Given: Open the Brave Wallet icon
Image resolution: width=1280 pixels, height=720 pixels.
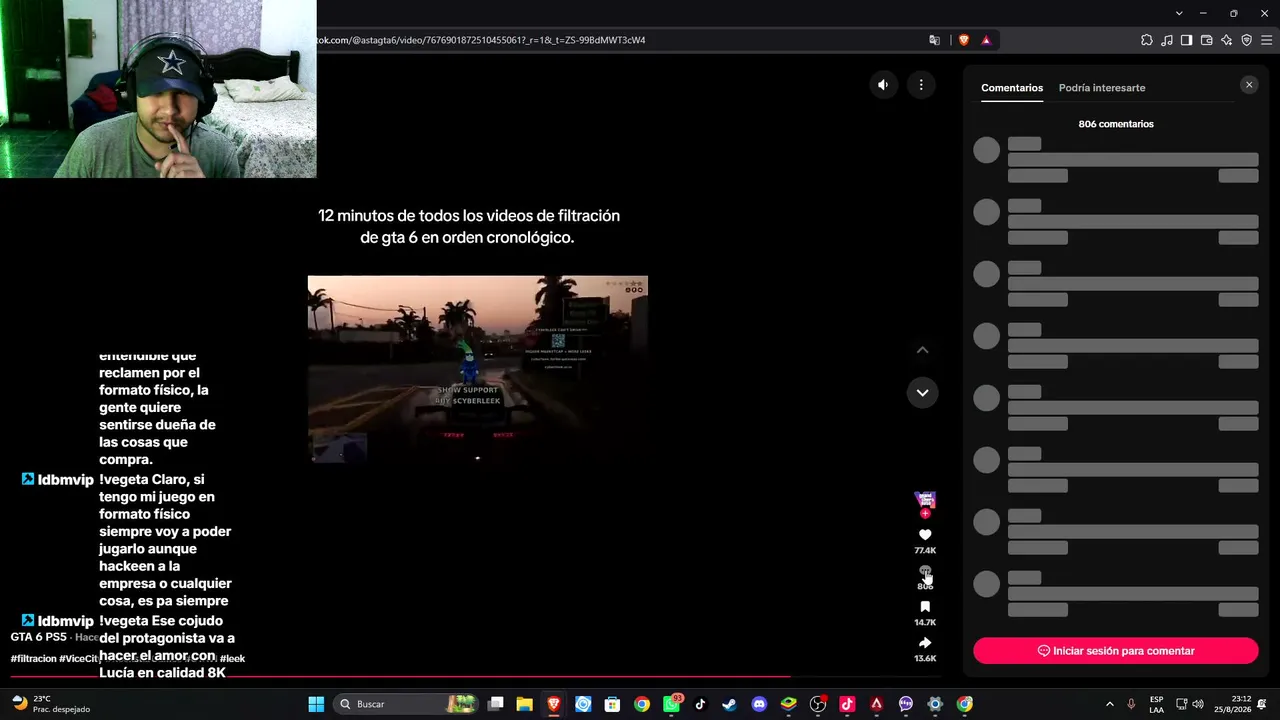Looking at the screenshot, I should coord(1207,40).
